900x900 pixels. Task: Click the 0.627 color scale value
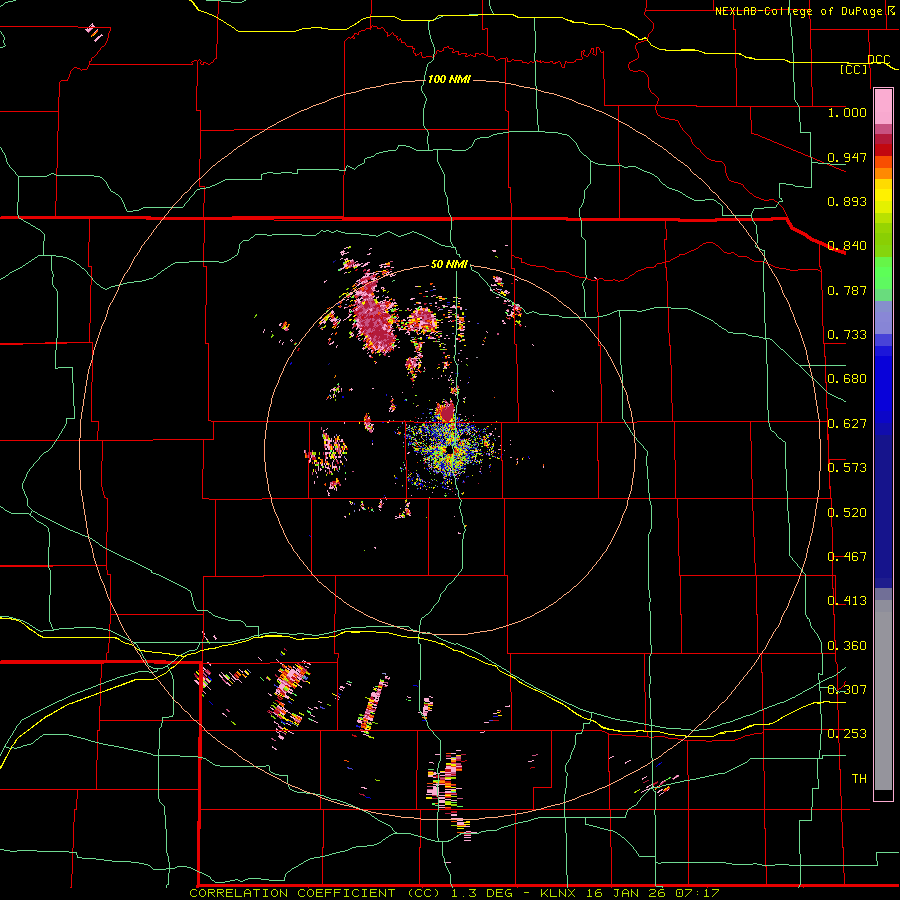847,424
